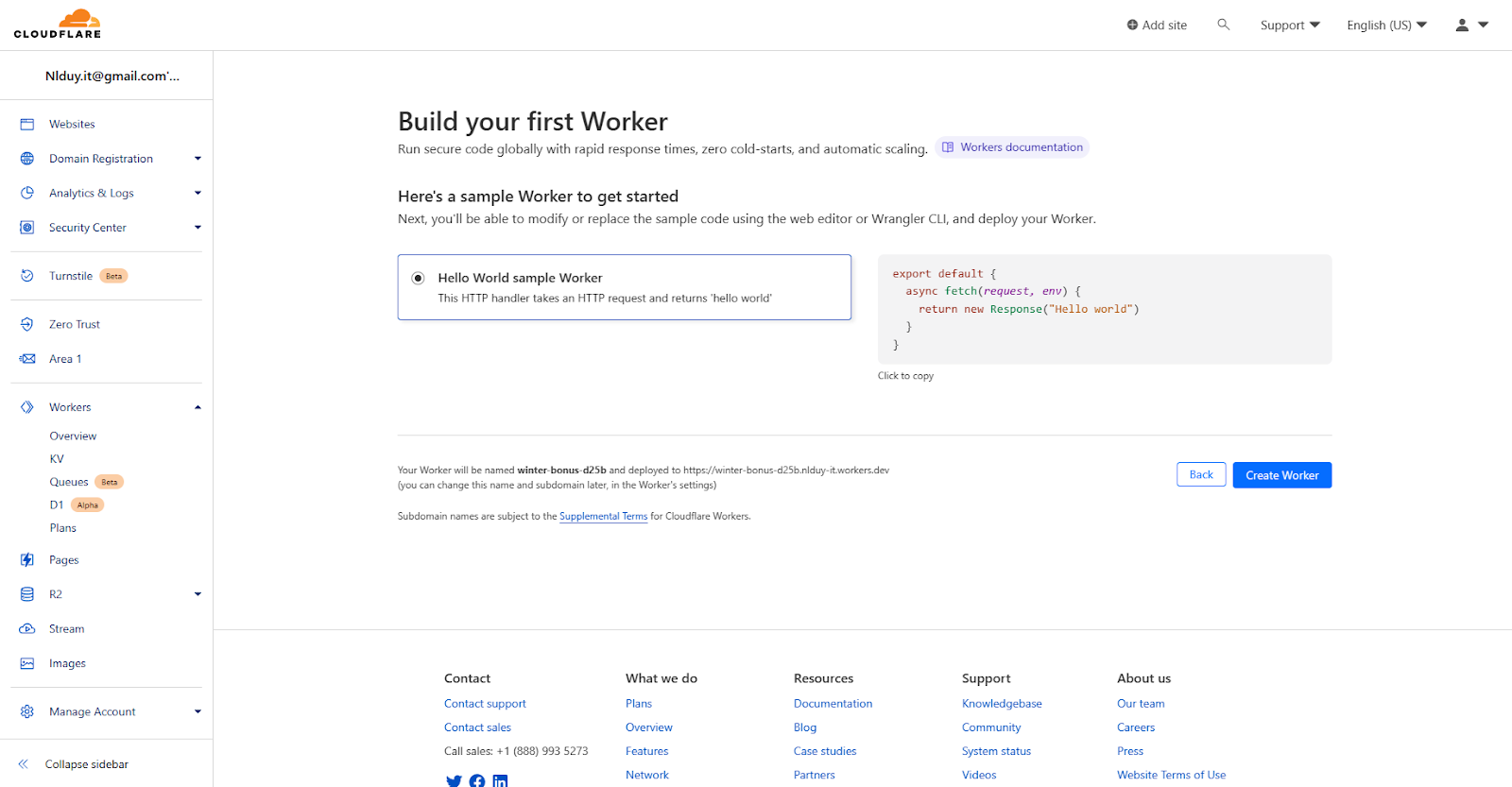Click the Zero Trust icon
This screenshot has width=1512, height=787.
tap(27, 324)
